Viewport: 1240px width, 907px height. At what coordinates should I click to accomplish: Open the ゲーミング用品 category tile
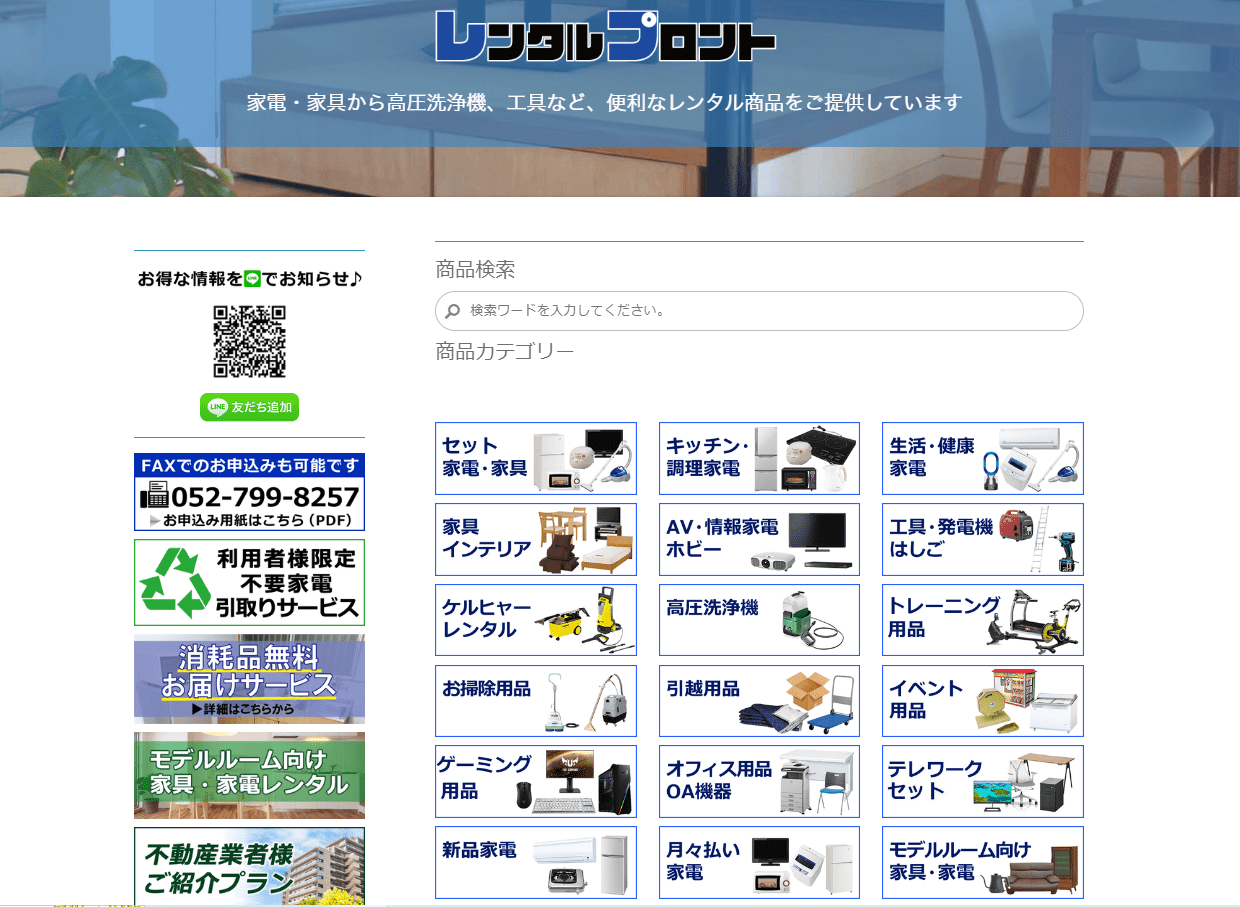[x=536, y=781]
